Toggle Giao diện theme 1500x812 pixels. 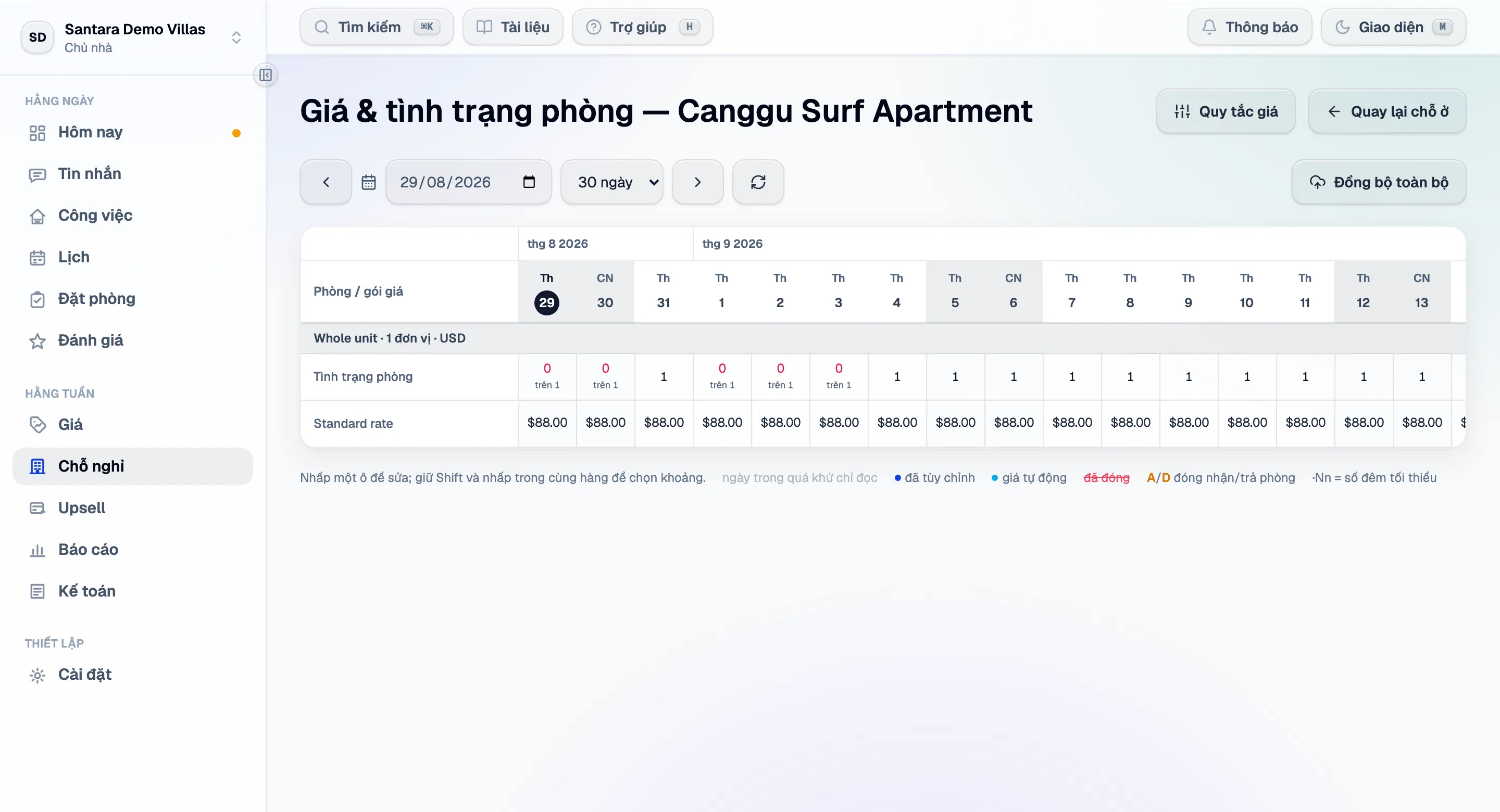(x=1393, y=28)
